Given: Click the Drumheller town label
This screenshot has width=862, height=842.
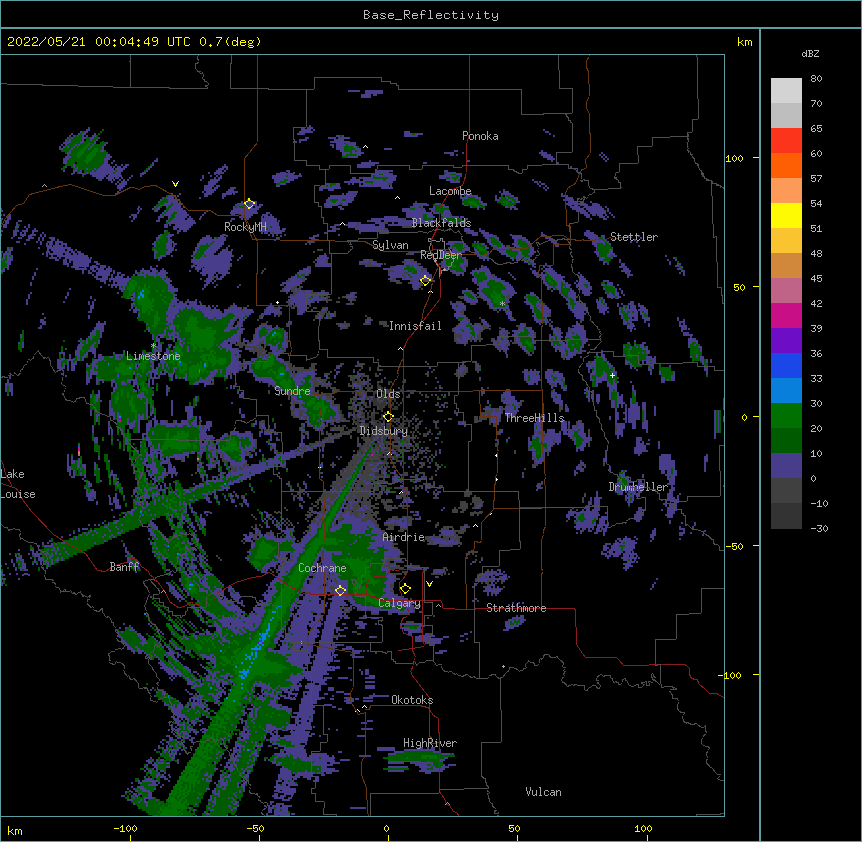Looking at the screenshot, I should coord(638,487).
